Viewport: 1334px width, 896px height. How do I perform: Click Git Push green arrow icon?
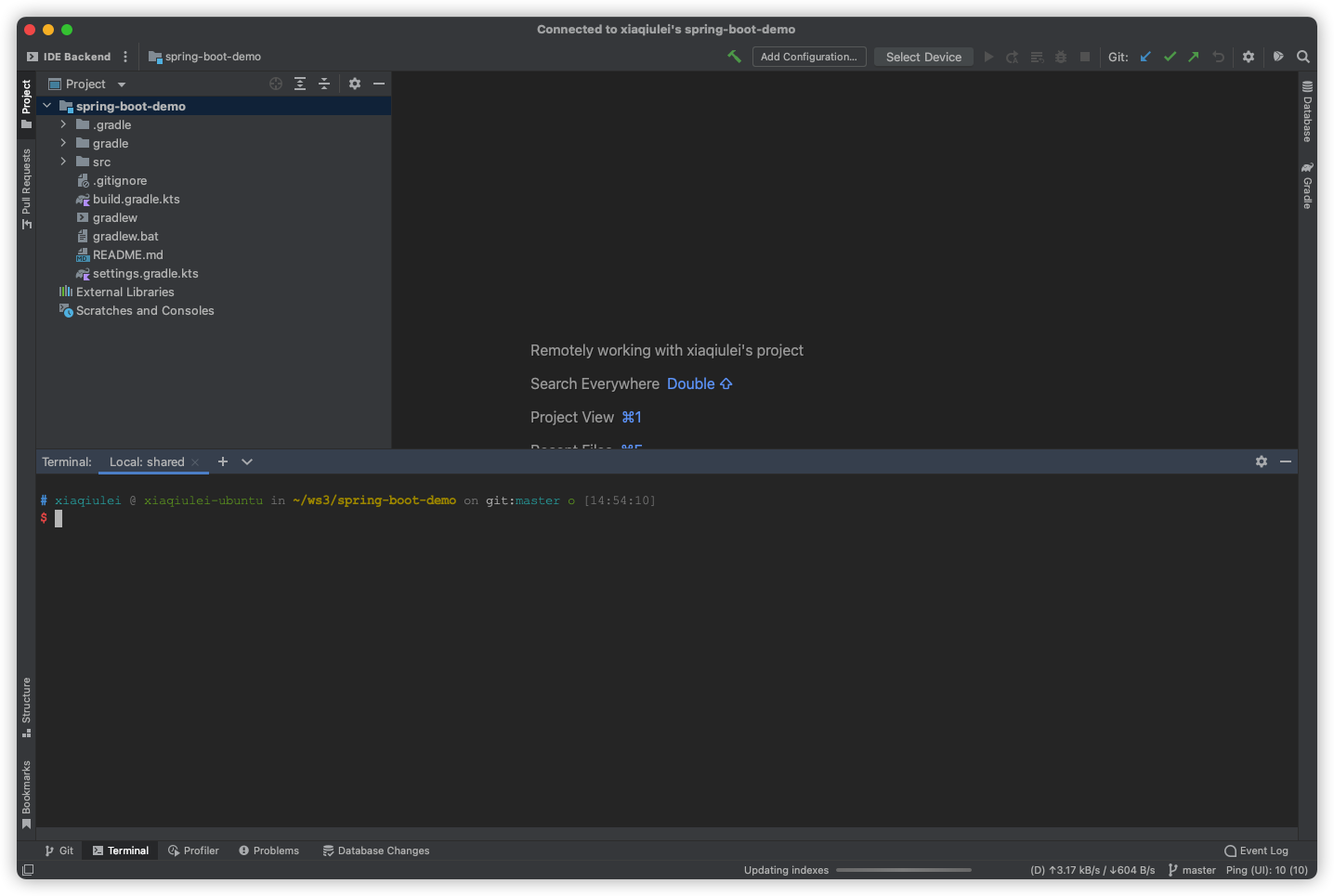click(x=1194, y=57)
